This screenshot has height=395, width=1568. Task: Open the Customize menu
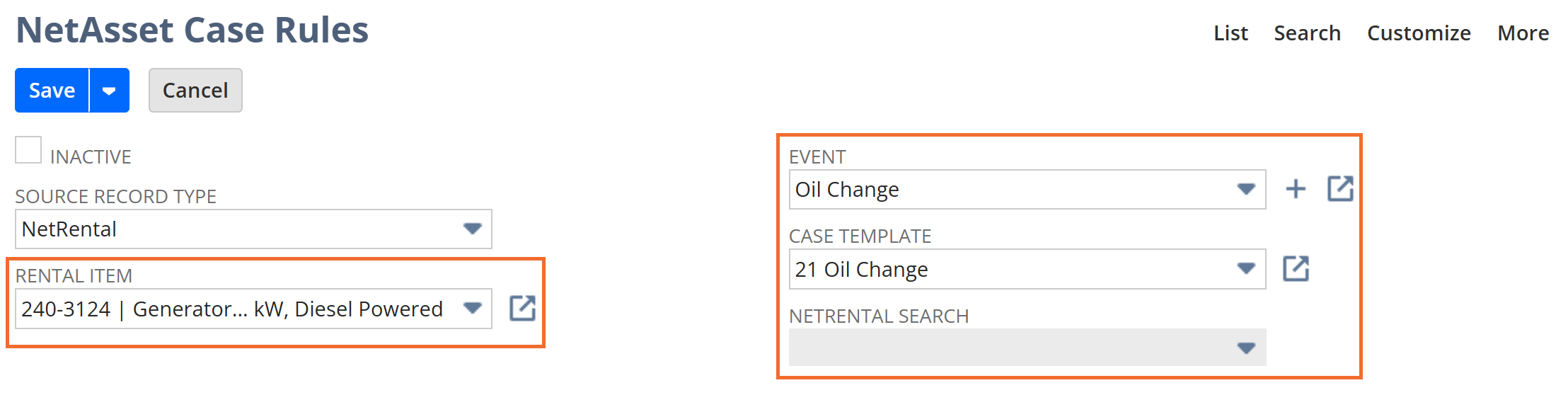pos(1419,33)
